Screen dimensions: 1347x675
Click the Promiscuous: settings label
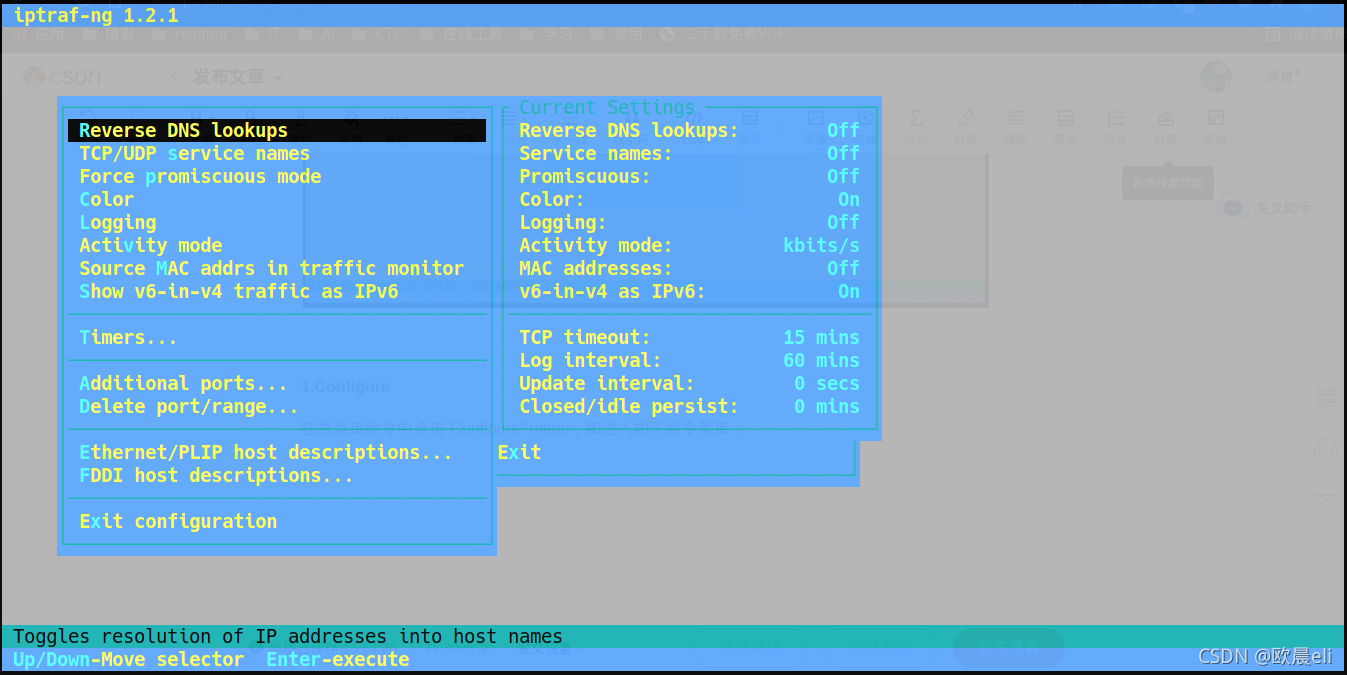(x=585, y=176)
